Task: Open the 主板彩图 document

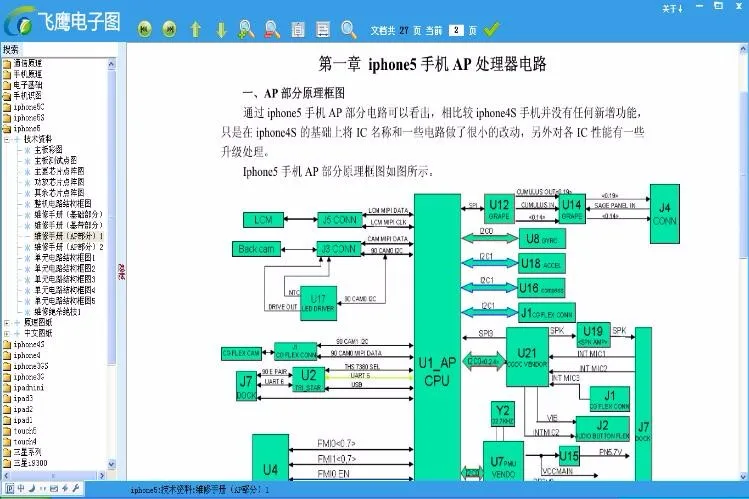Action: click(x=48, y=149)
